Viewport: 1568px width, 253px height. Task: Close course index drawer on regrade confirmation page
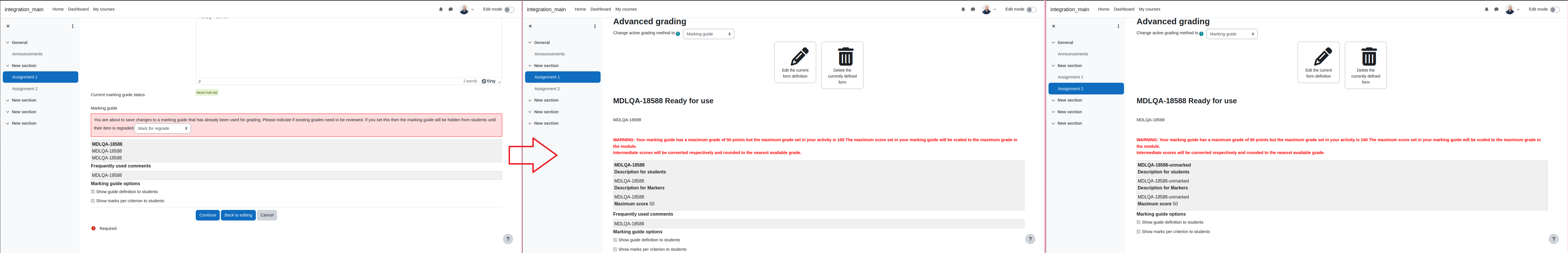point(8,26)
